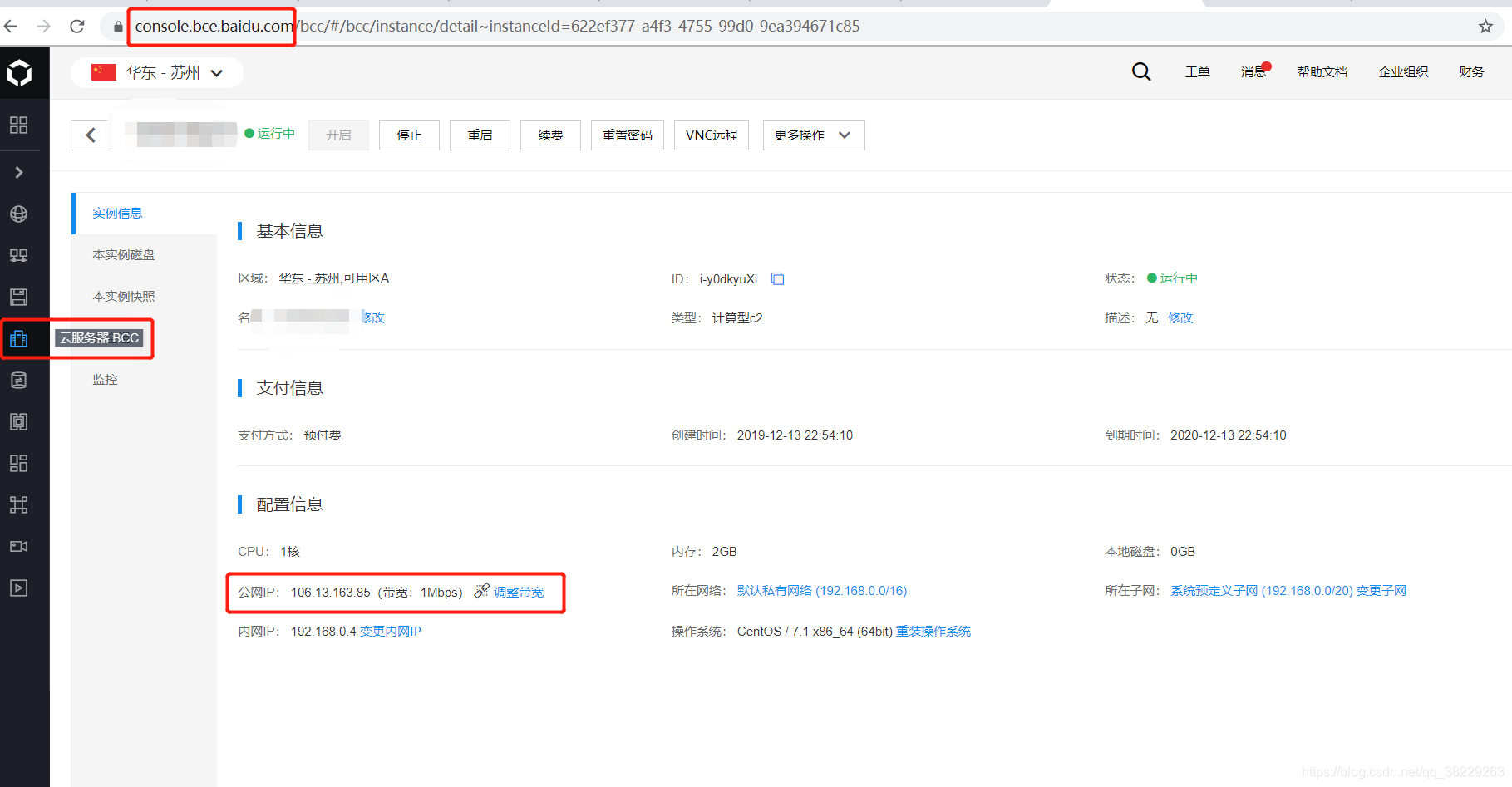Image resolution: width=1512 pixels, height=787 pixels.
Task: Click the search magnifier icon in header
Action: (1141, 71)
